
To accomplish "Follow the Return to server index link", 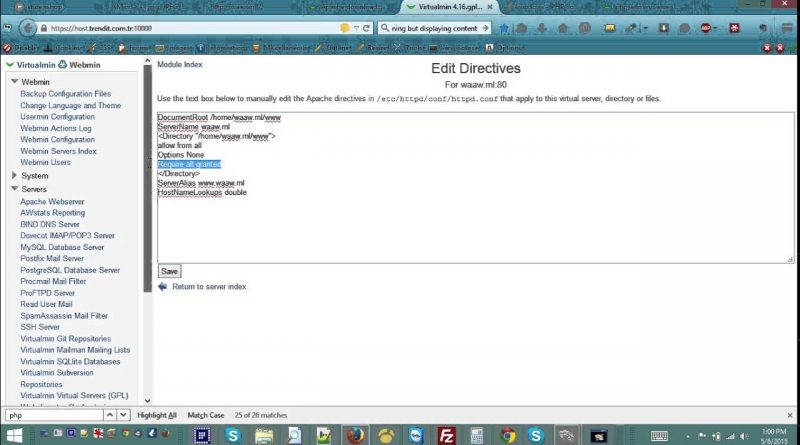I will [x=209, y=287].
